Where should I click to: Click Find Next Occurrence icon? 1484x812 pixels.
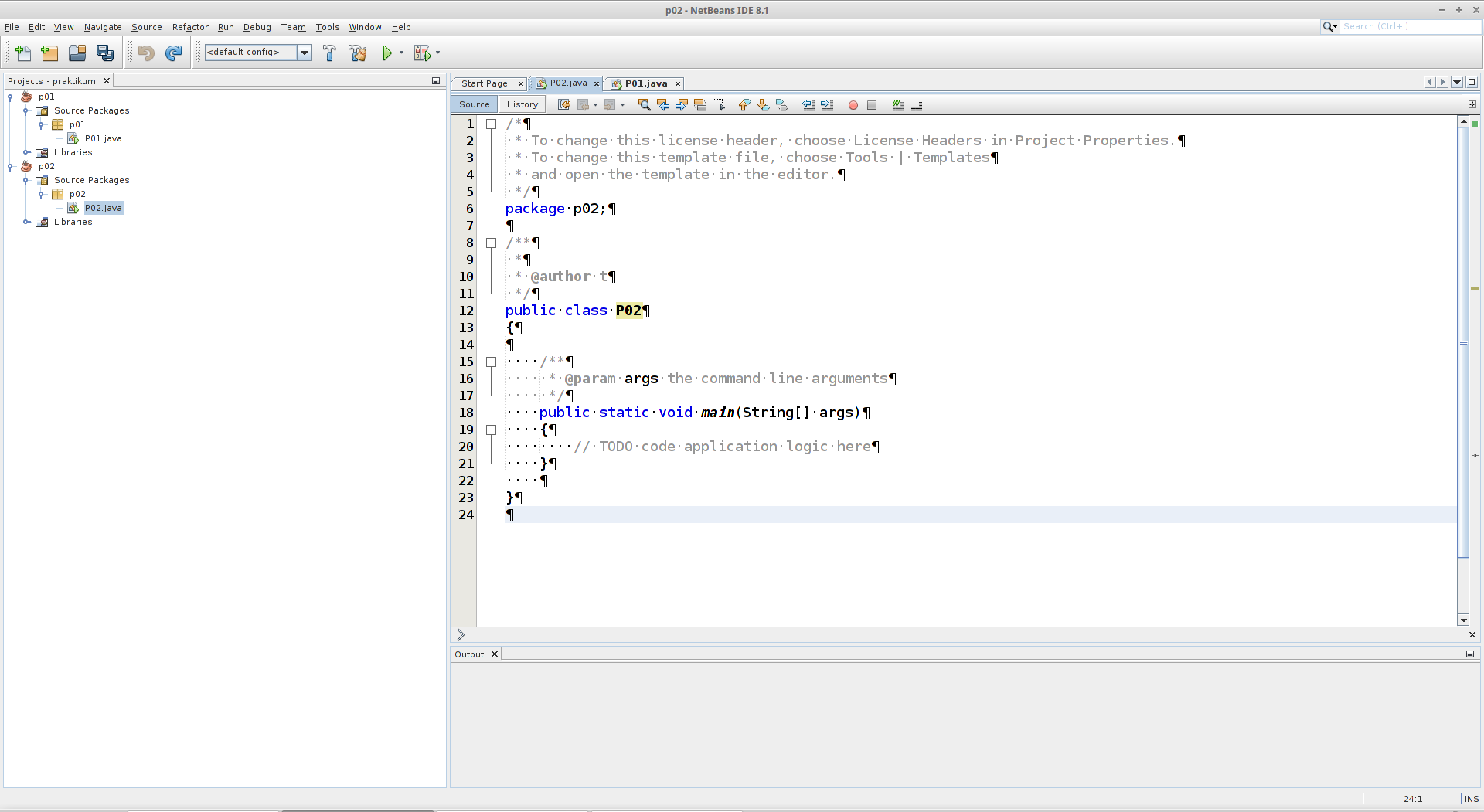(681, 105)
